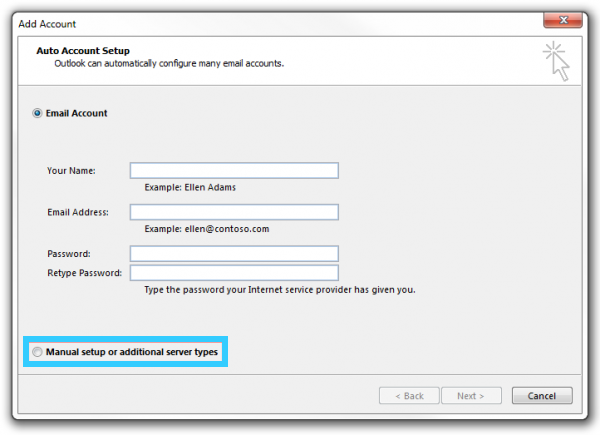
Task: Click 'Example: ellen@contoso.com' hint text
Action: point(207,229)
